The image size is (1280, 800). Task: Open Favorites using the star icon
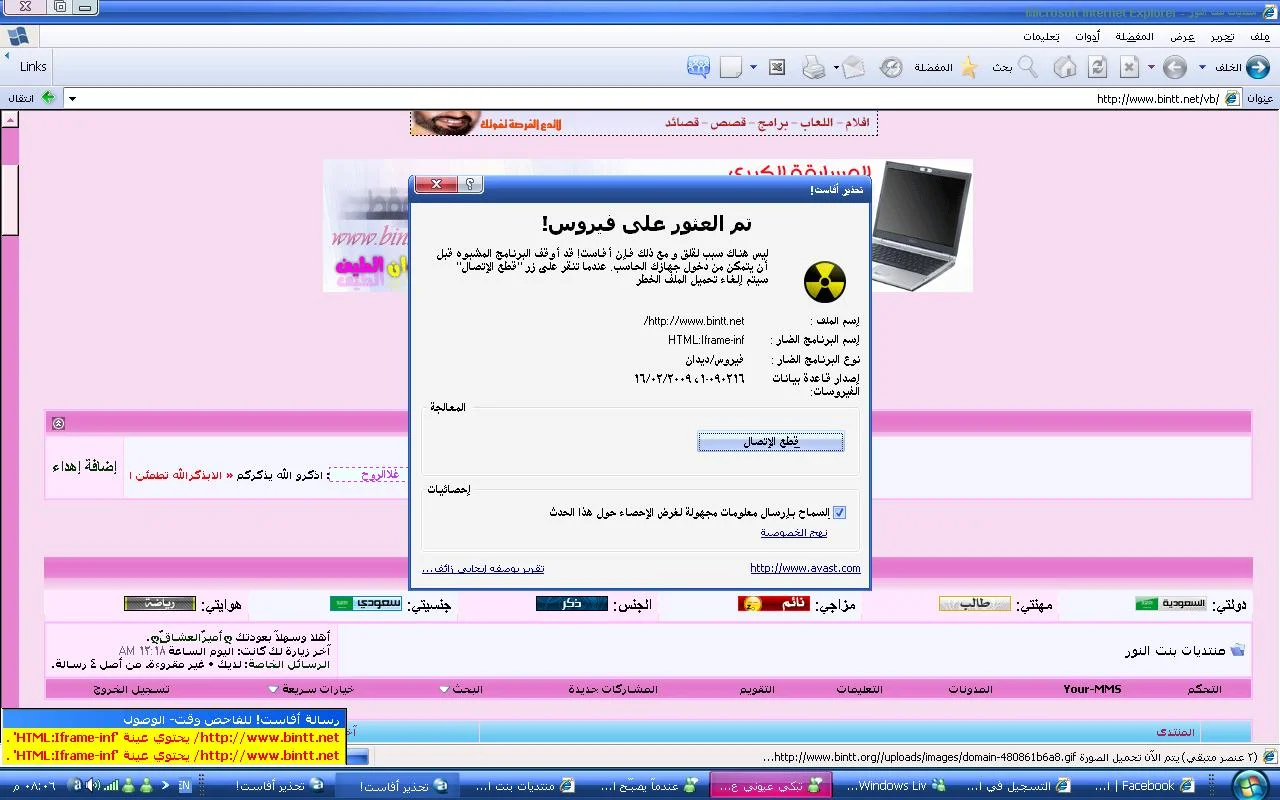pos(968,67)
